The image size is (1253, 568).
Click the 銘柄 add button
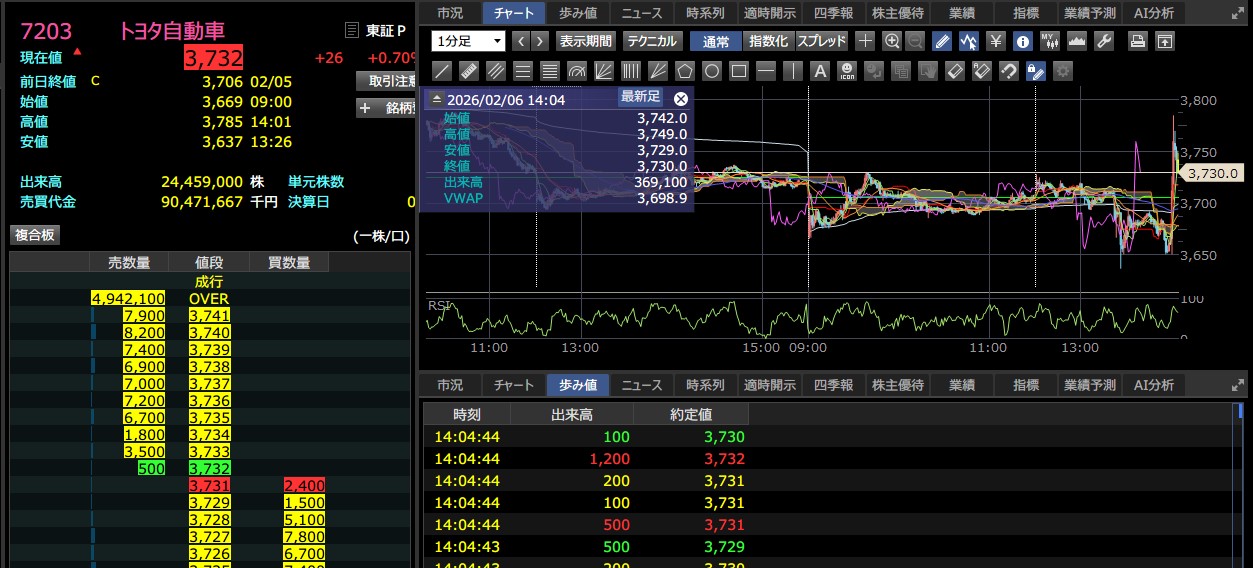coord(386,108)
